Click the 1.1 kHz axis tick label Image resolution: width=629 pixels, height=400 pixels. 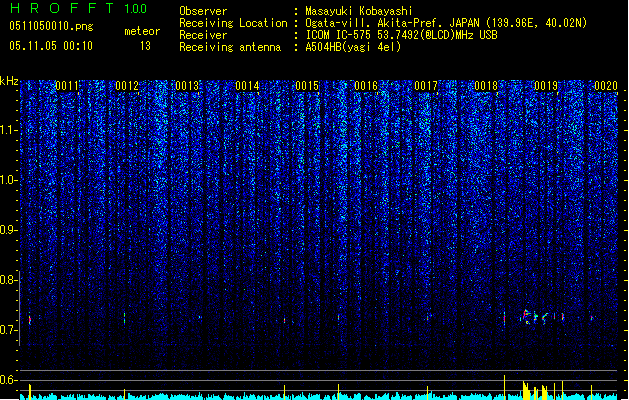[x=9, y=130]
